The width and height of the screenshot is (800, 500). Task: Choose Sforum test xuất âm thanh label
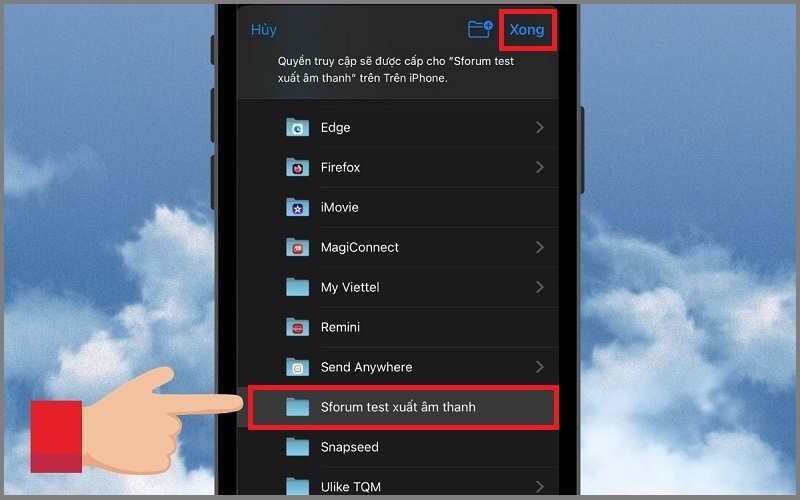(x=398, y=407)
